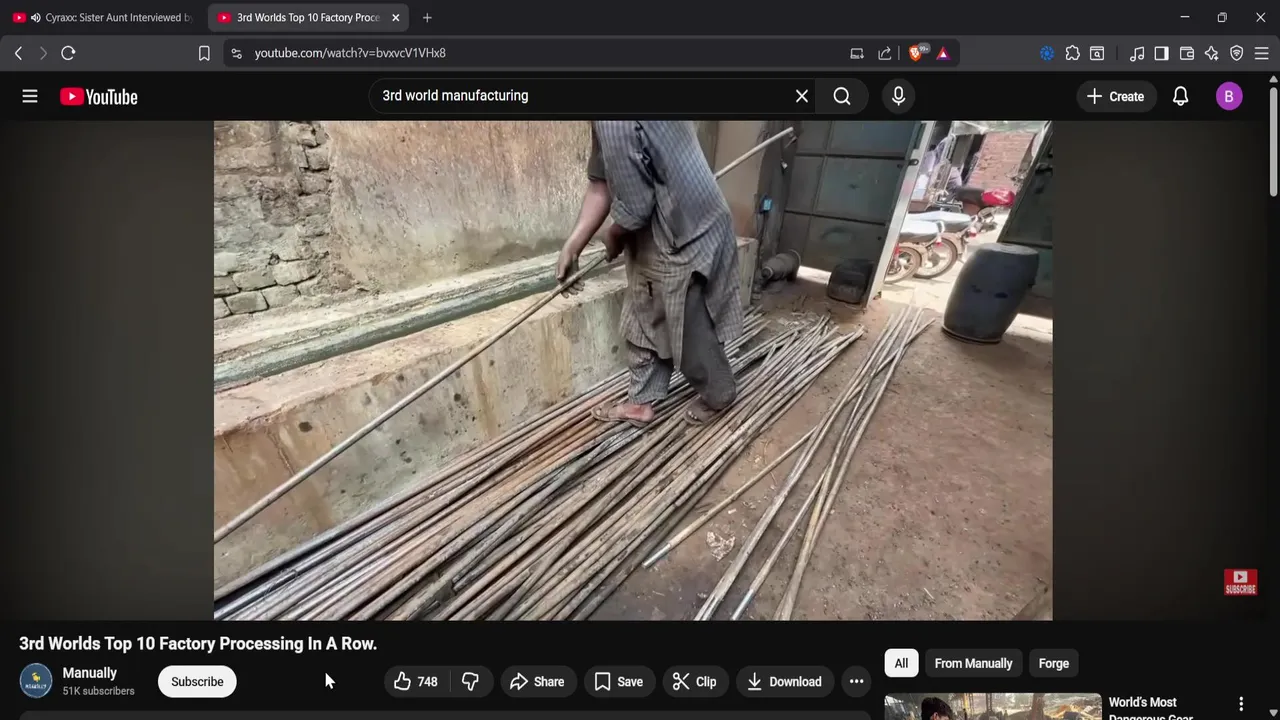Click the 51K subscribers text
This screenshot has width=1280, height=720.
tap(98, 691)
